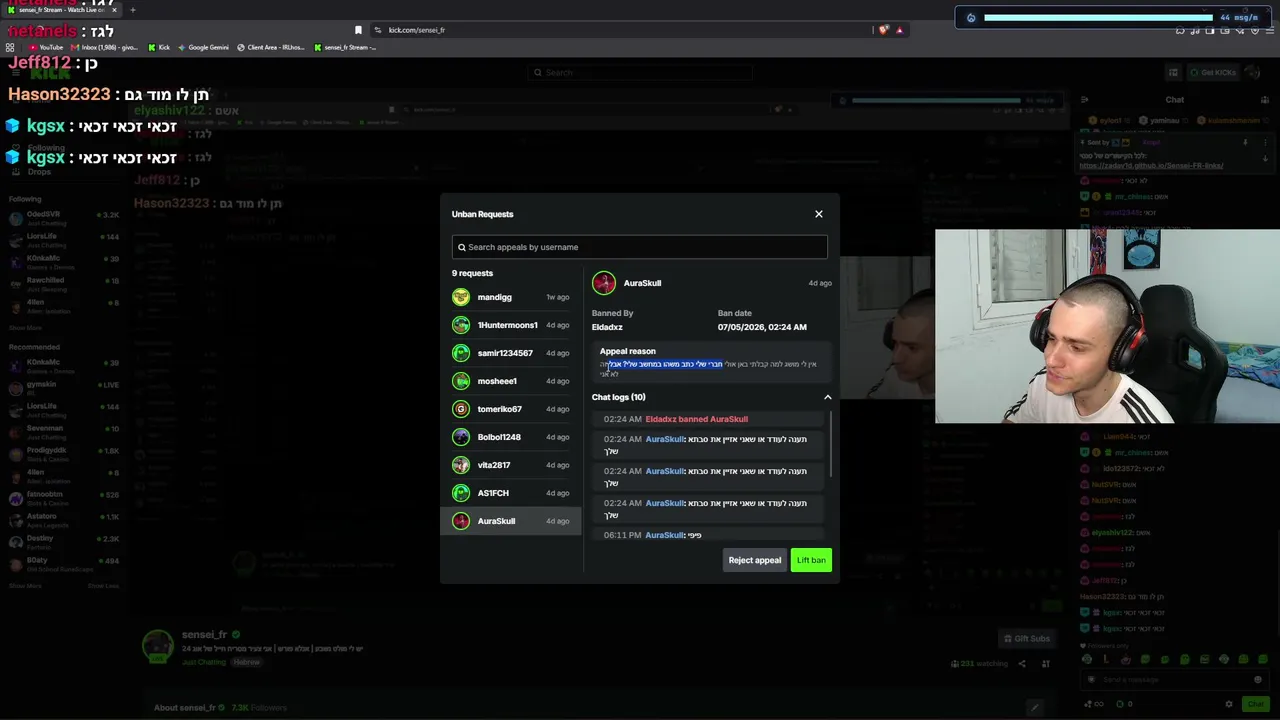Open the browser hamburger menu
The height and width of the screenshot is (720, 1280).
[1270, 30]
